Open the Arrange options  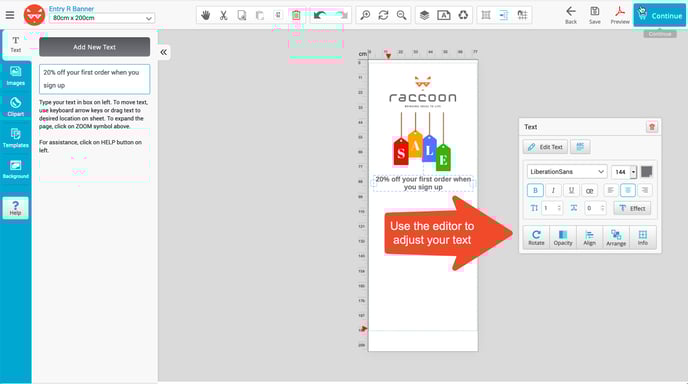click(616, 237)
